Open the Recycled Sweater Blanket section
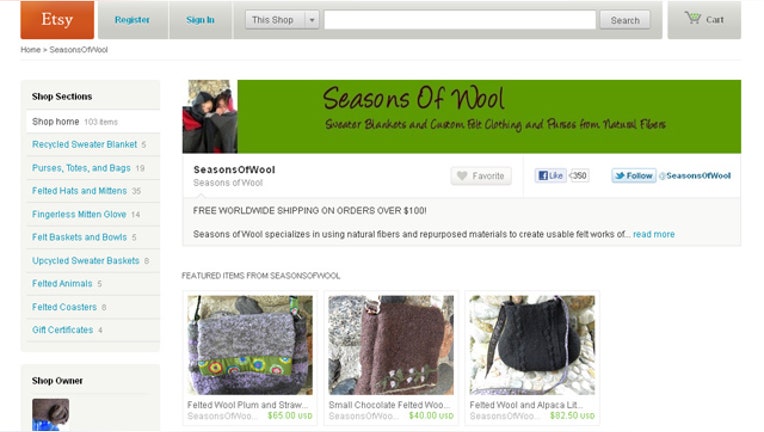The width and height of the screenshot is (764, 432). (85, 145)
